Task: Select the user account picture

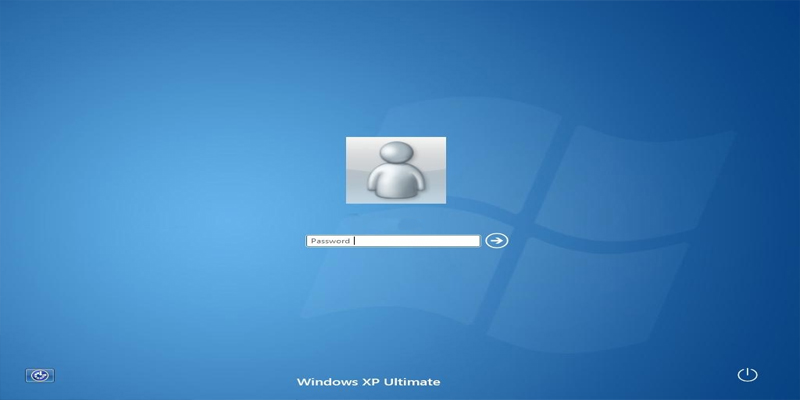Action: [x=396, y=170]
